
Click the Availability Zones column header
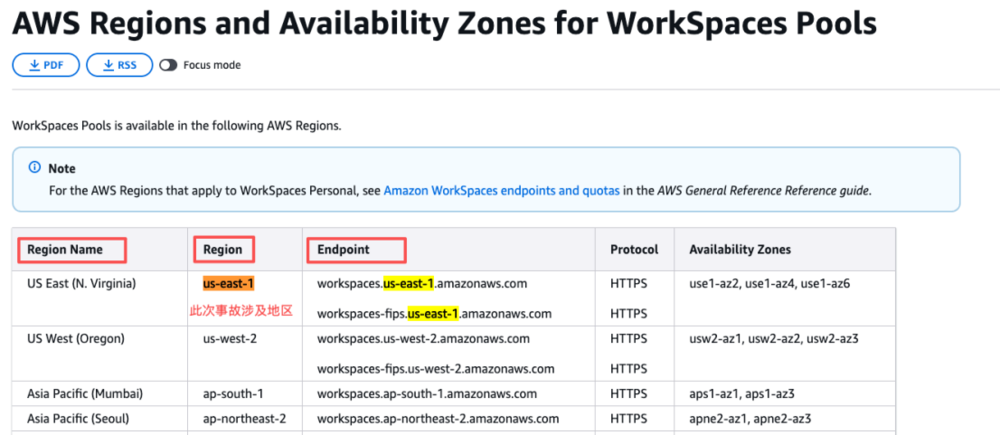[740, 249]
